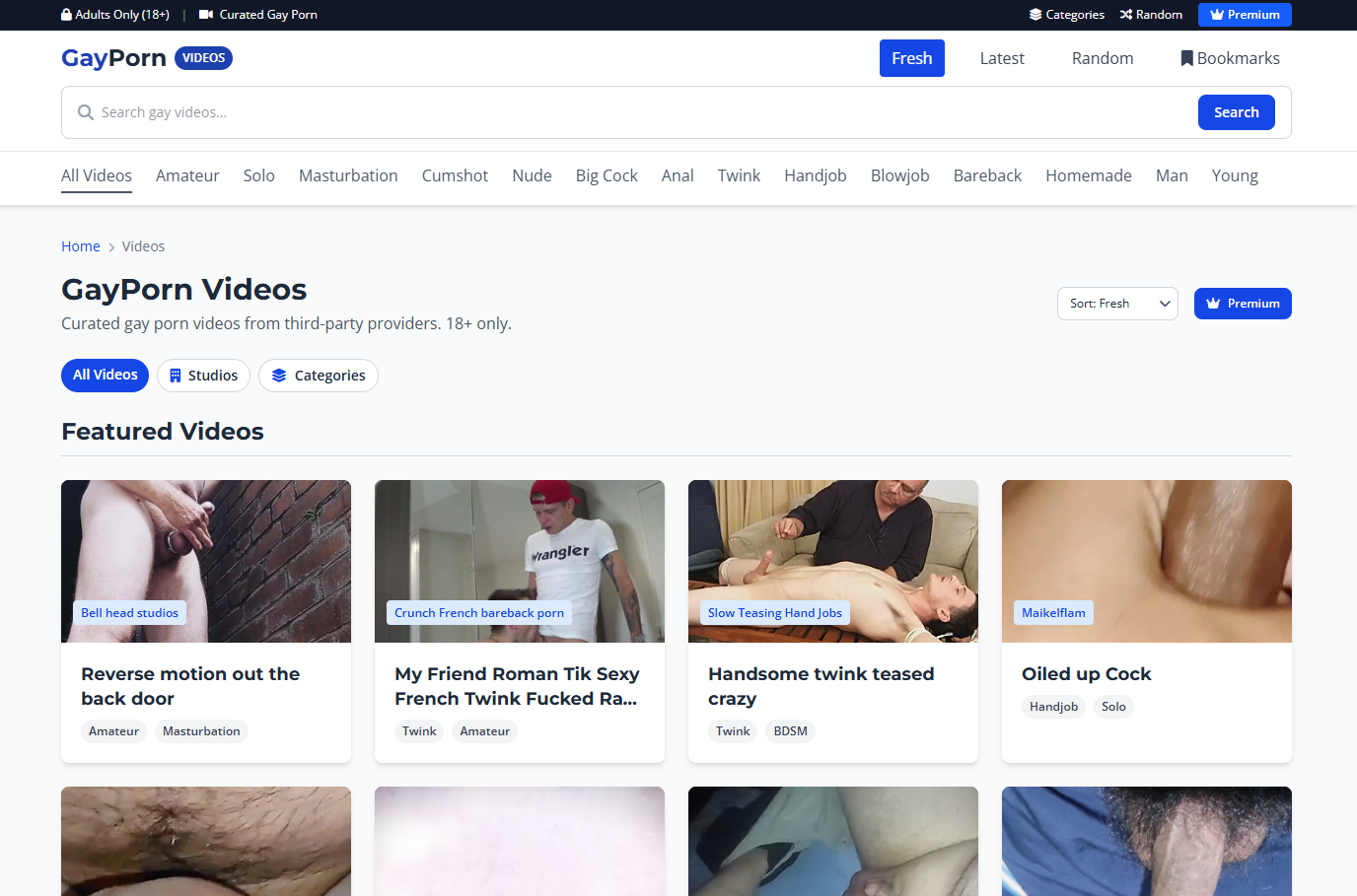The width and height of the screenshot is (1357, 896).
Task: Select the Homemade category in navigation bar
Action: pos(1088,175)
